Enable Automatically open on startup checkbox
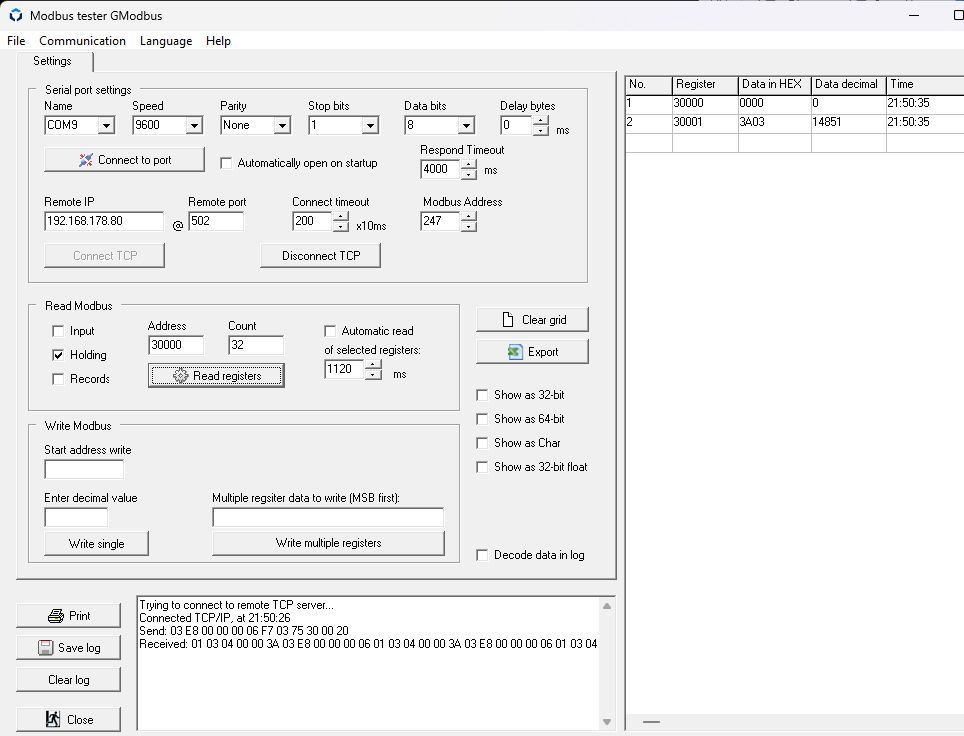Image resolution: width=964 pixels, height=736 pixels. point(226,163)
